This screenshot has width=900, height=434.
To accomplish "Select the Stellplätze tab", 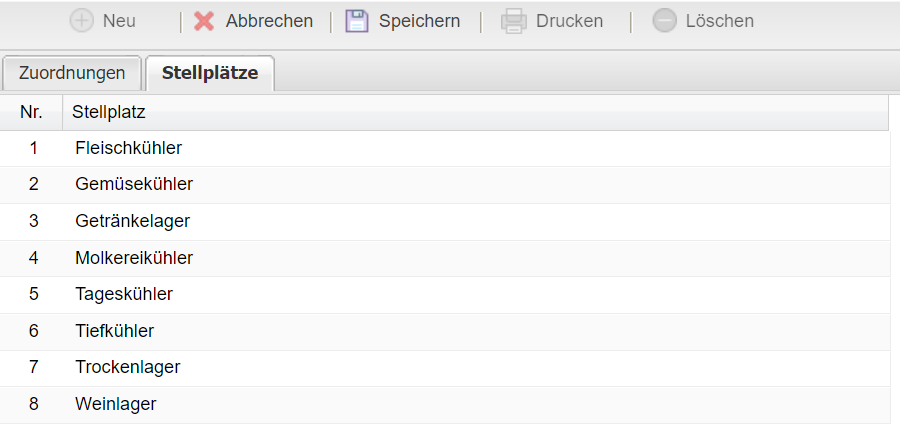I will tap(210, 73).
